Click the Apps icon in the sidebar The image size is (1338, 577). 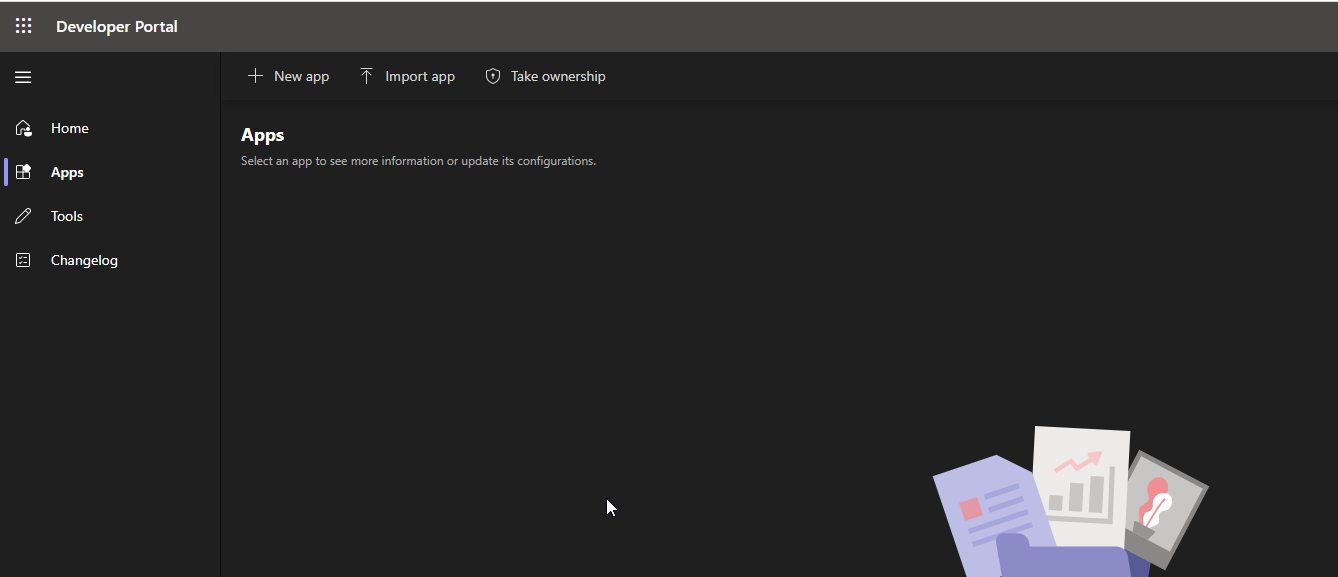[22, 171]
